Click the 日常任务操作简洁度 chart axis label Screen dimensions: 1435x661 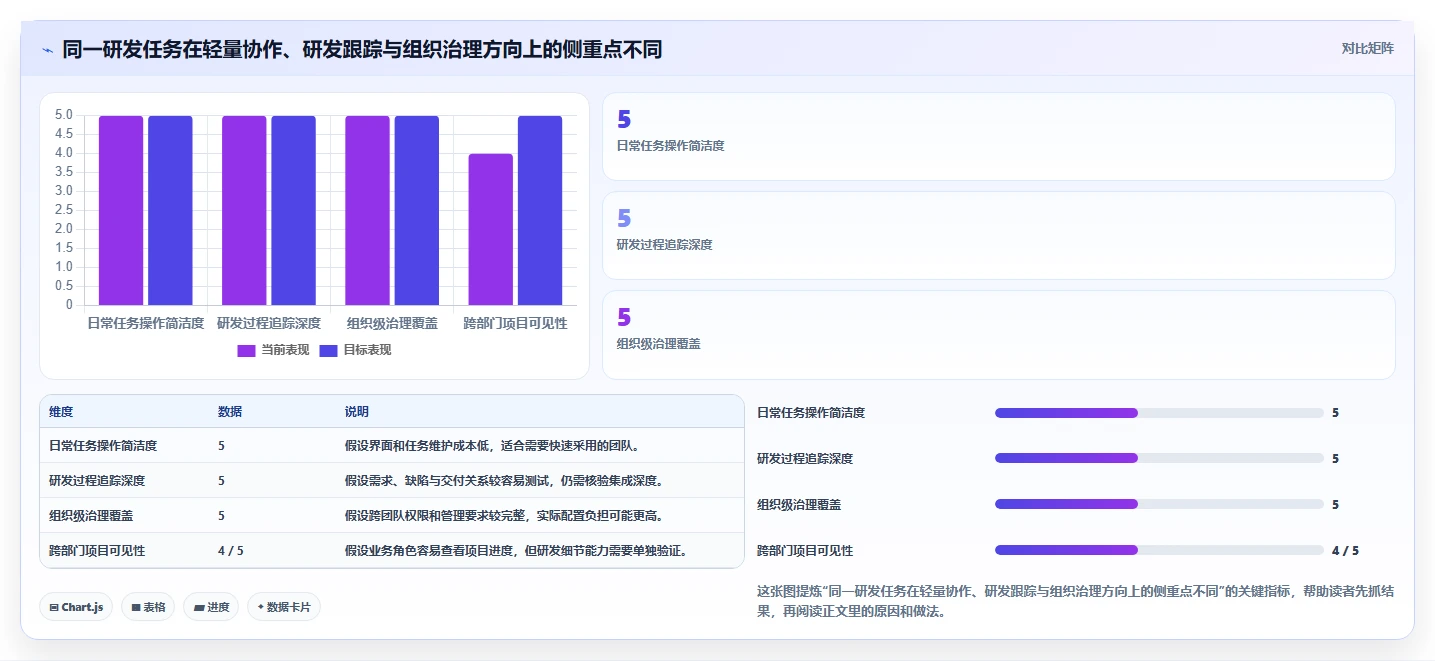coord(146,323)
